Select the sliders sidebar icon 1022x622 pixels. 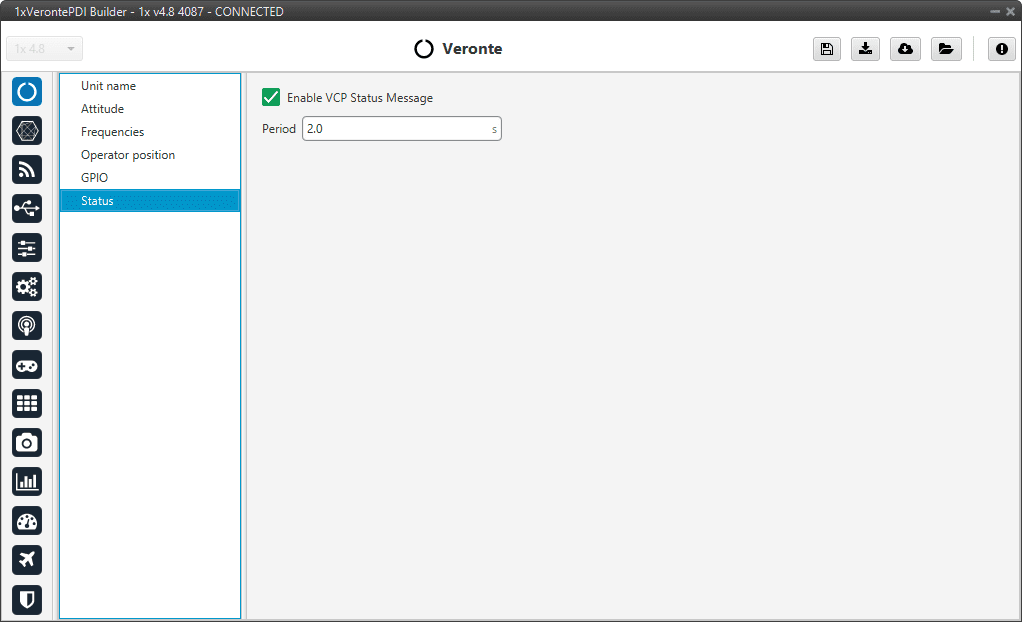click(x=27, y=248)
